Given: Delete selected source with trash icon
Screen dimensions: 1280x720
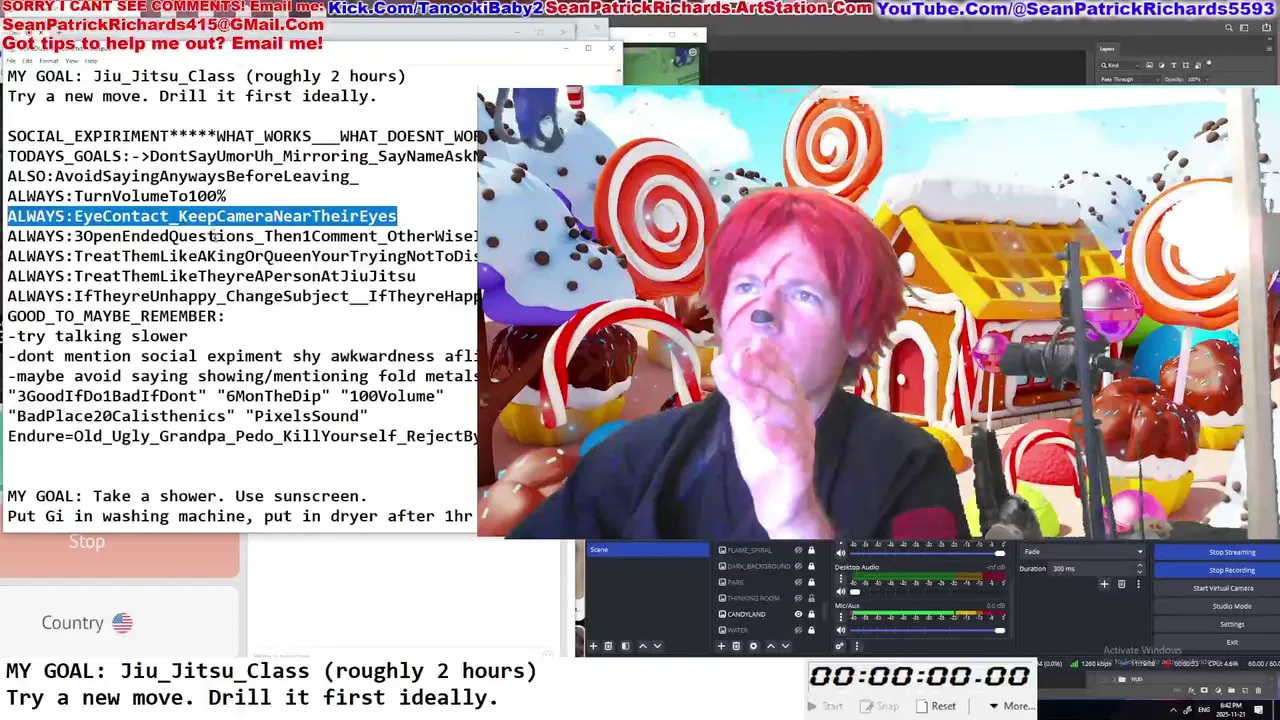Looking at the screenshot, I should tap(736, 646).
